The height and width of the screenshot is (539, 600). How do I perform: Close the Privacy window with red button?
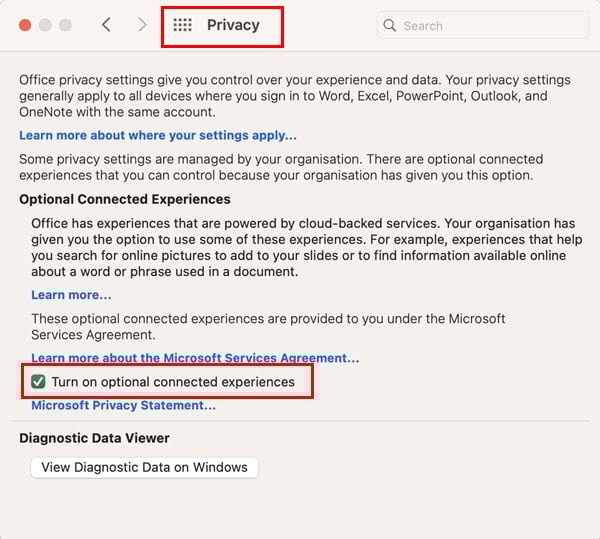pyautogui.click(x=25, y=25)
